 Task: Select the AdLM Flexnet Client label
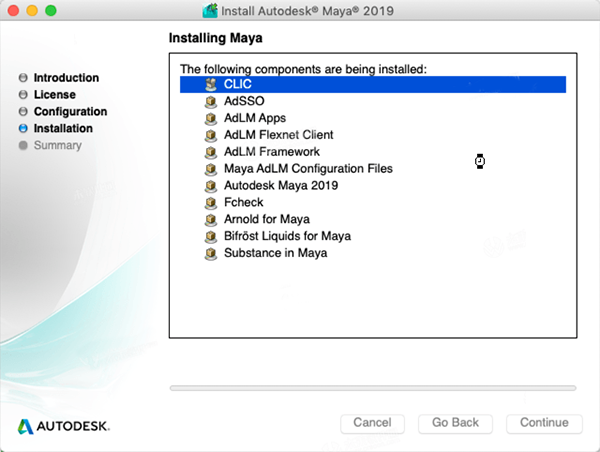pyautogui.click(x=279, y=135)
